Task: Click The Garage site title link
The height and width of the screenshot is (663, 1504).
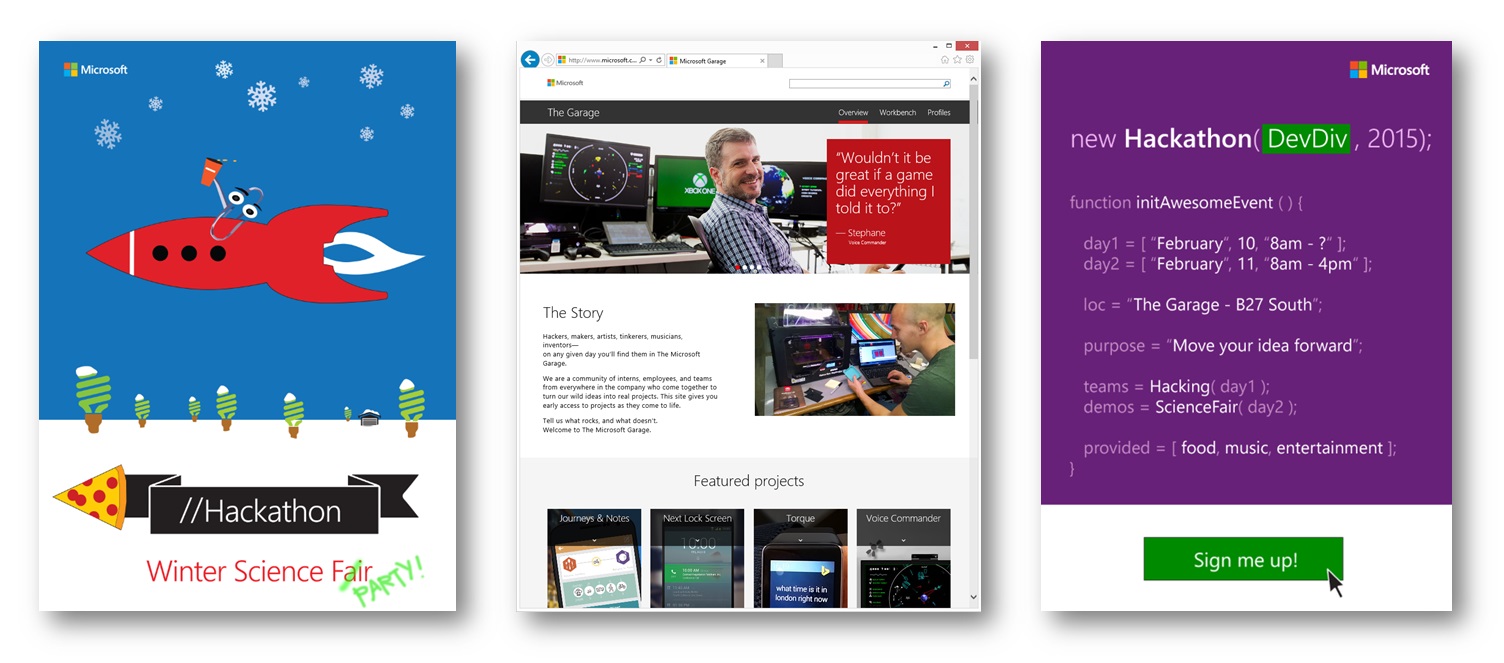Action: tap(573, 113)
